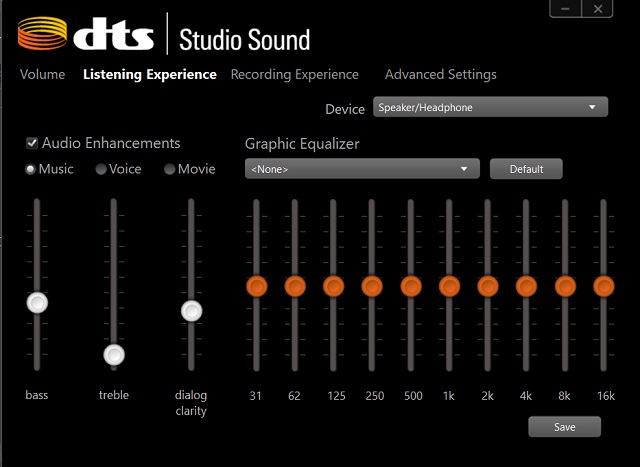Minimize the DTS Studio Sound window
The width and height of the screenshot is (640, 467).
tap(565, 9)
